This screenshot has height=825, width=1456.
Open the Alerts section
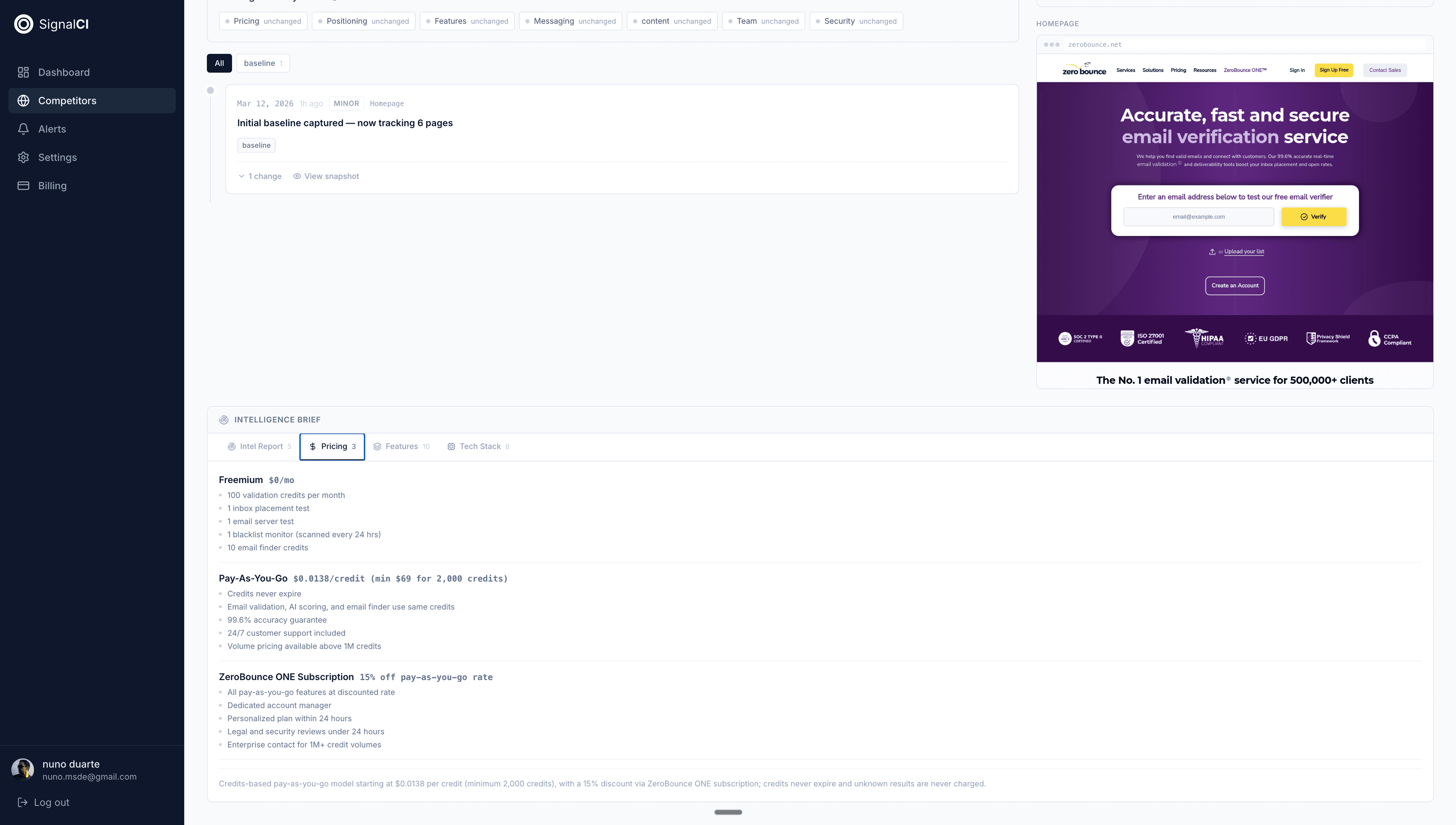[x=52, y=129]
